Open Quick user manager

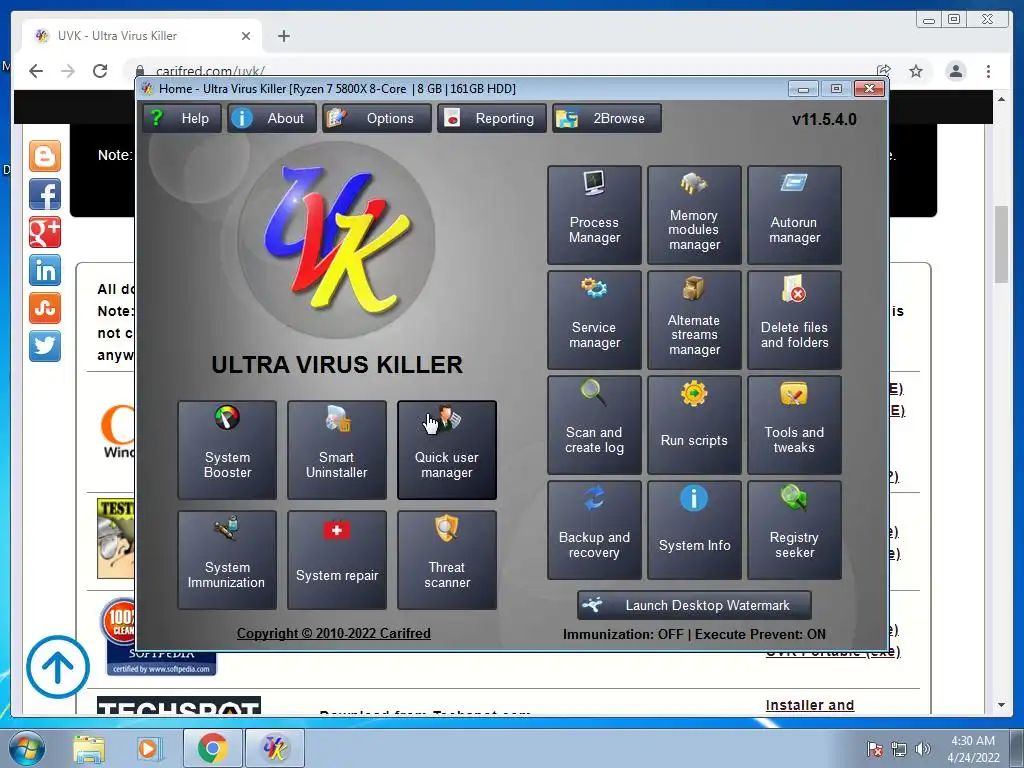click(x=447, y=450)
